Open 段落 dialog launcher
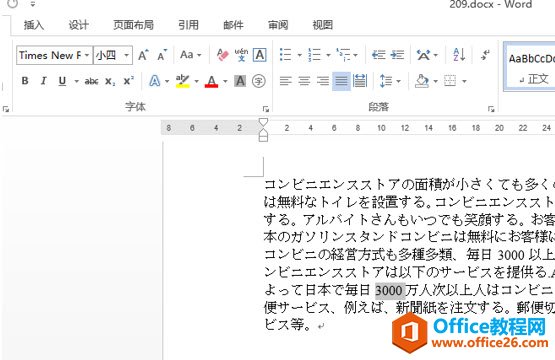 click(x=491, y=109)
